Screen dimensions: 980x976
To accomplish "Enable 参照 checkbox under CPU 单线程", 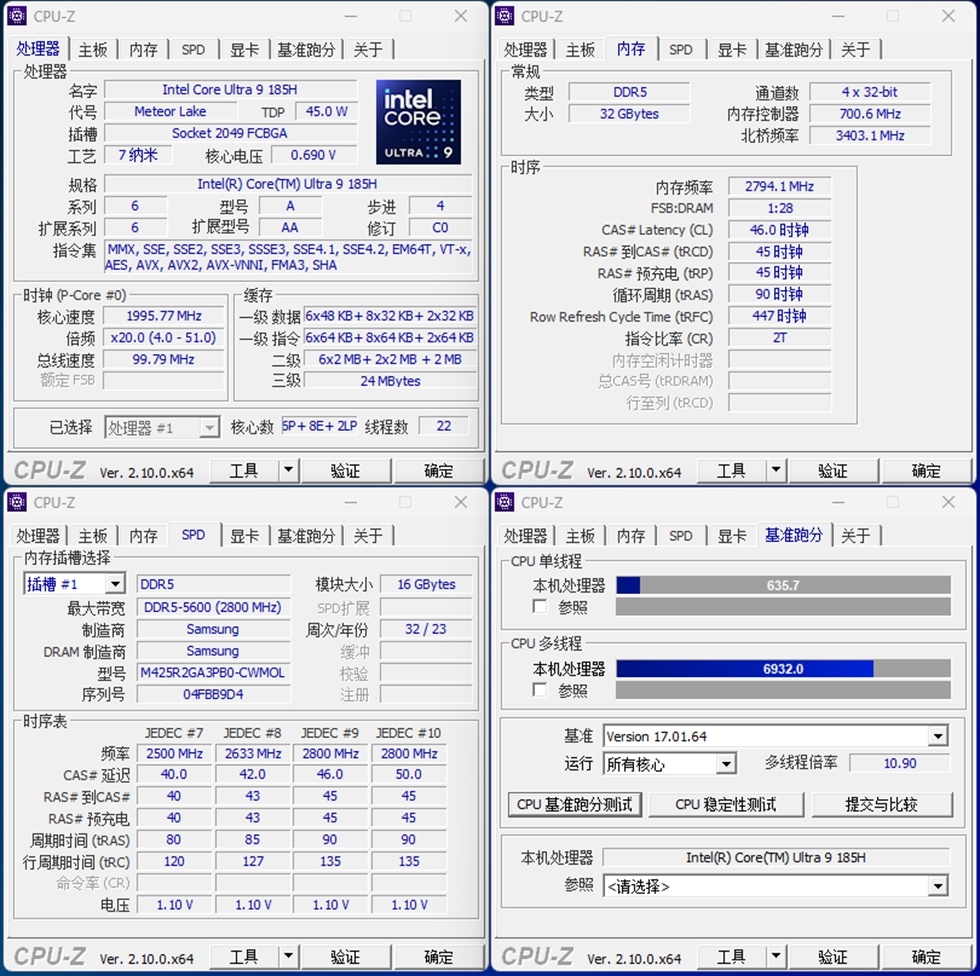I will 539,607.
